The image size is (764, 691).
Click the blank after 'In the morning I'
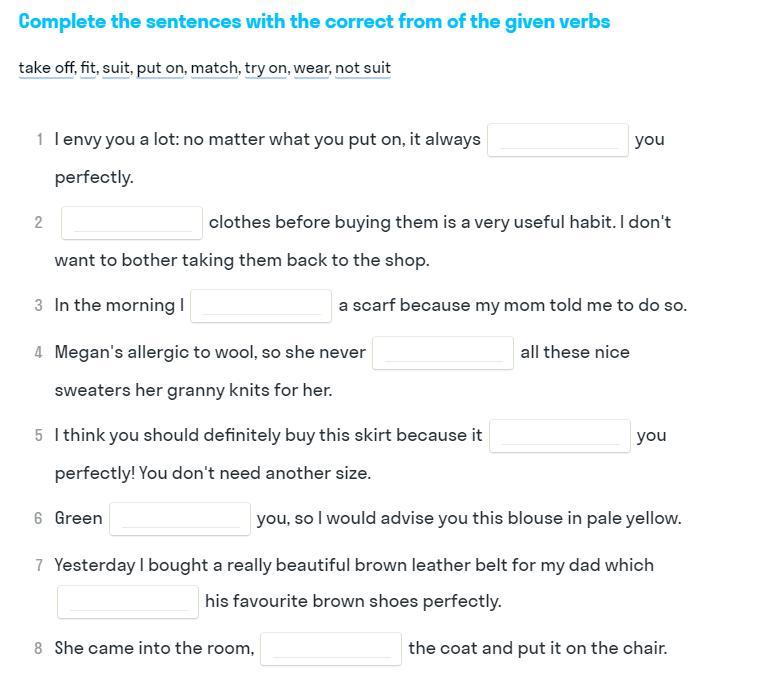[261, 306]
